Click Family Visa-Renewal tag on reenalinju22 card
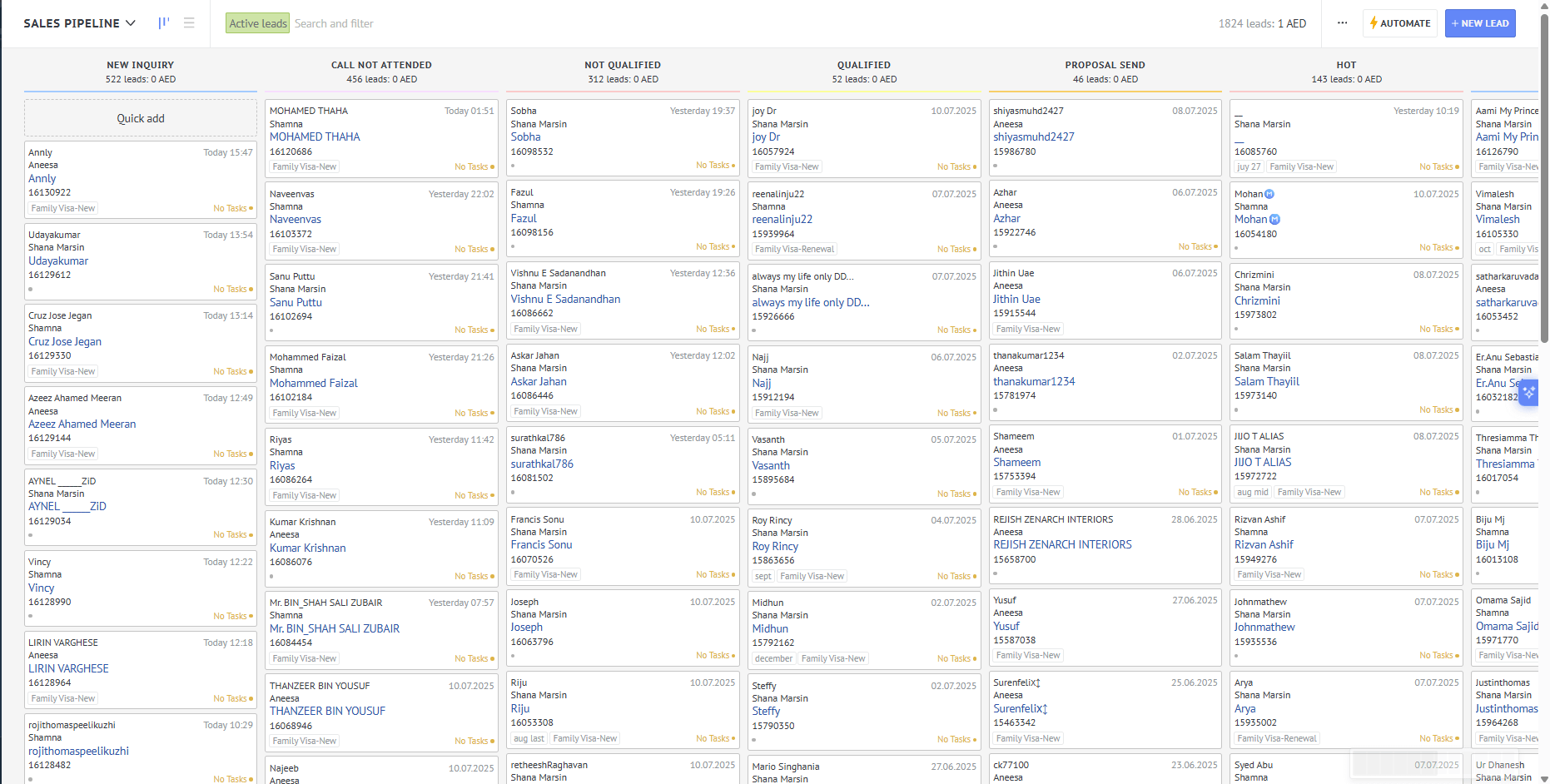Screen dimensions: 1550x784 click(794, 249)
